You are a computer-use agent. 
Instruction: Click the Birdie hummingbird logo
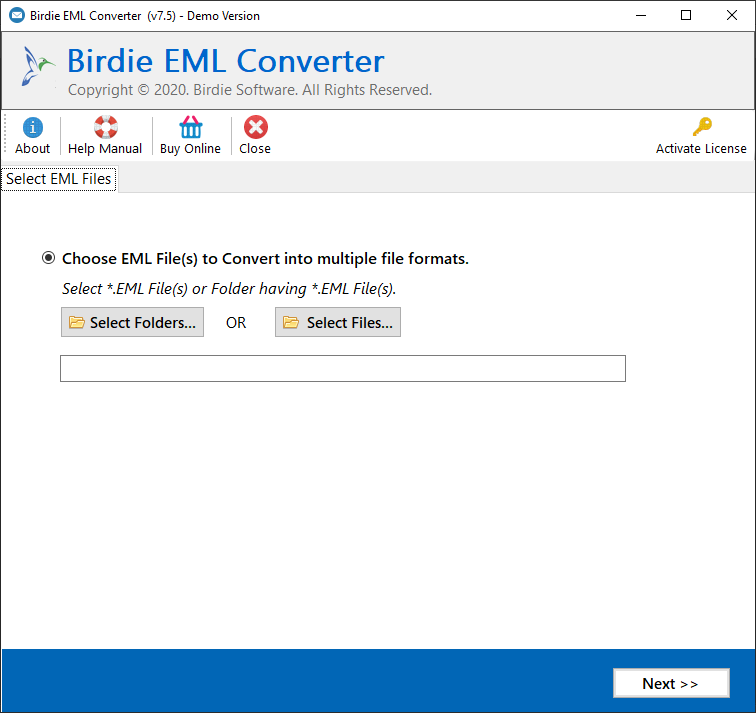[38, 67]
